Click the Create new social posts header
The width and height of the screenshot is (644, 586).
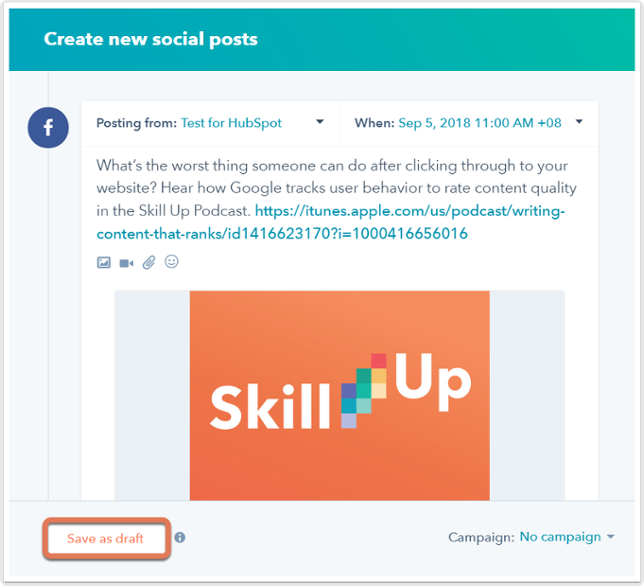[151, 41]
